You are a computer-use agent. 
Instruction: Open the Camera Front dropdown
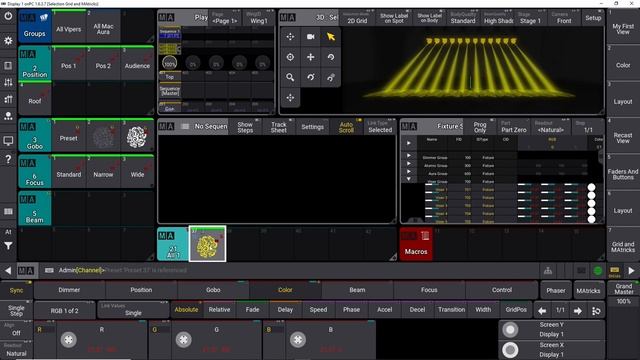(x=564, y=18)
